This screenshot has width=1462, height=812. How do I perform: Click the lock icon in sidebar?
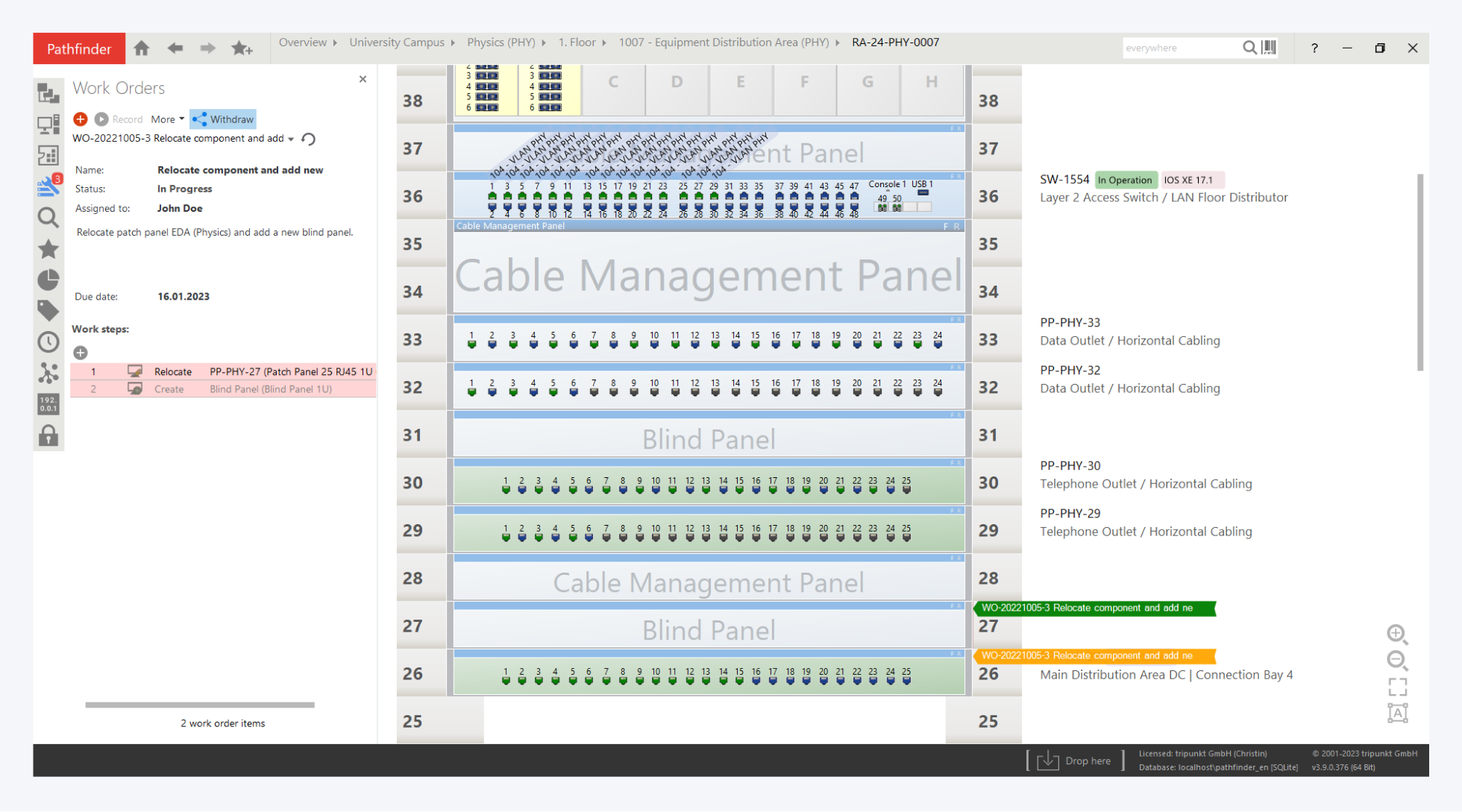pyautogui.click(x=48, y=435)
